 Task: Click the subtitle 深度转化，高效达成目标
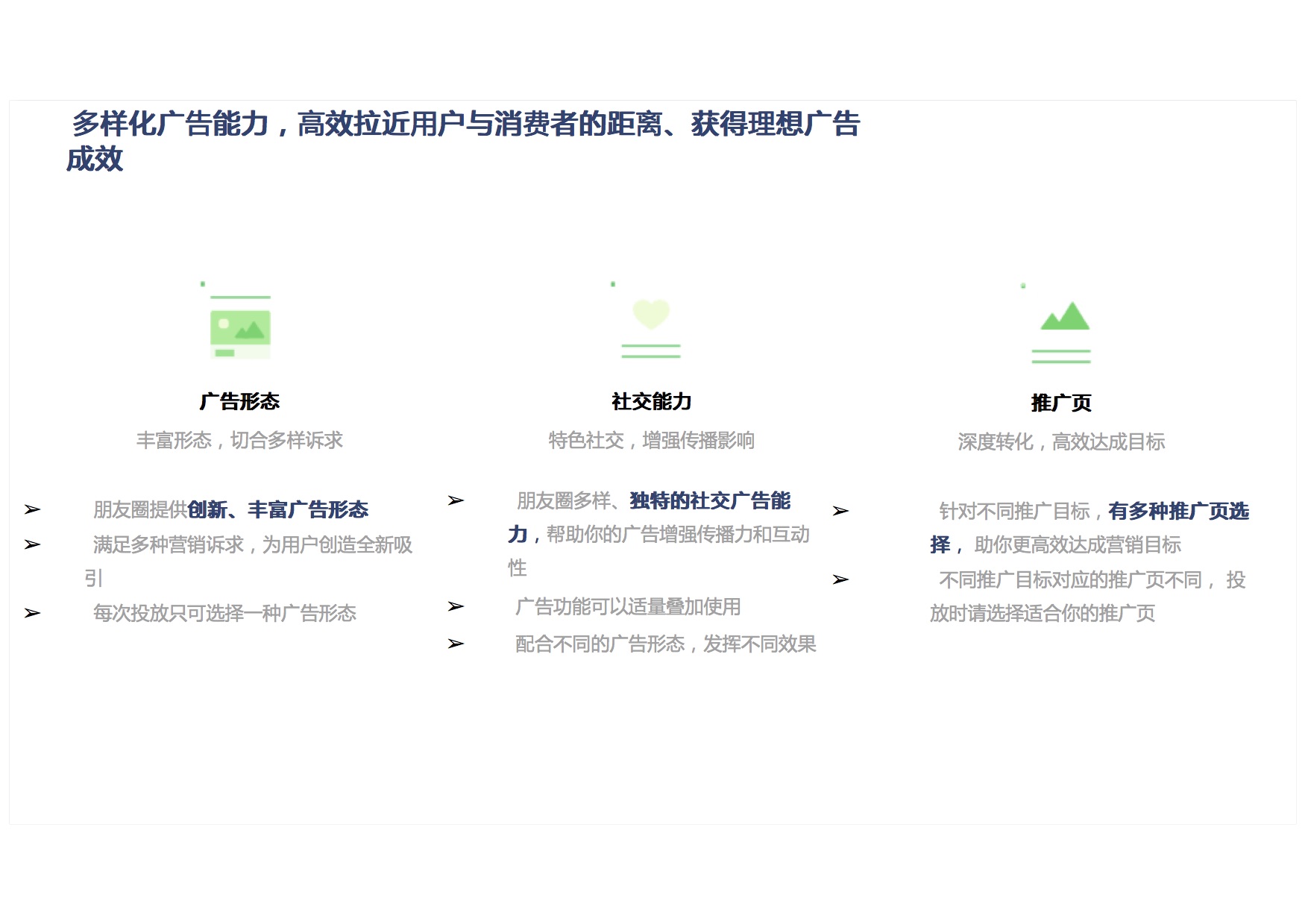[1060, 442]
